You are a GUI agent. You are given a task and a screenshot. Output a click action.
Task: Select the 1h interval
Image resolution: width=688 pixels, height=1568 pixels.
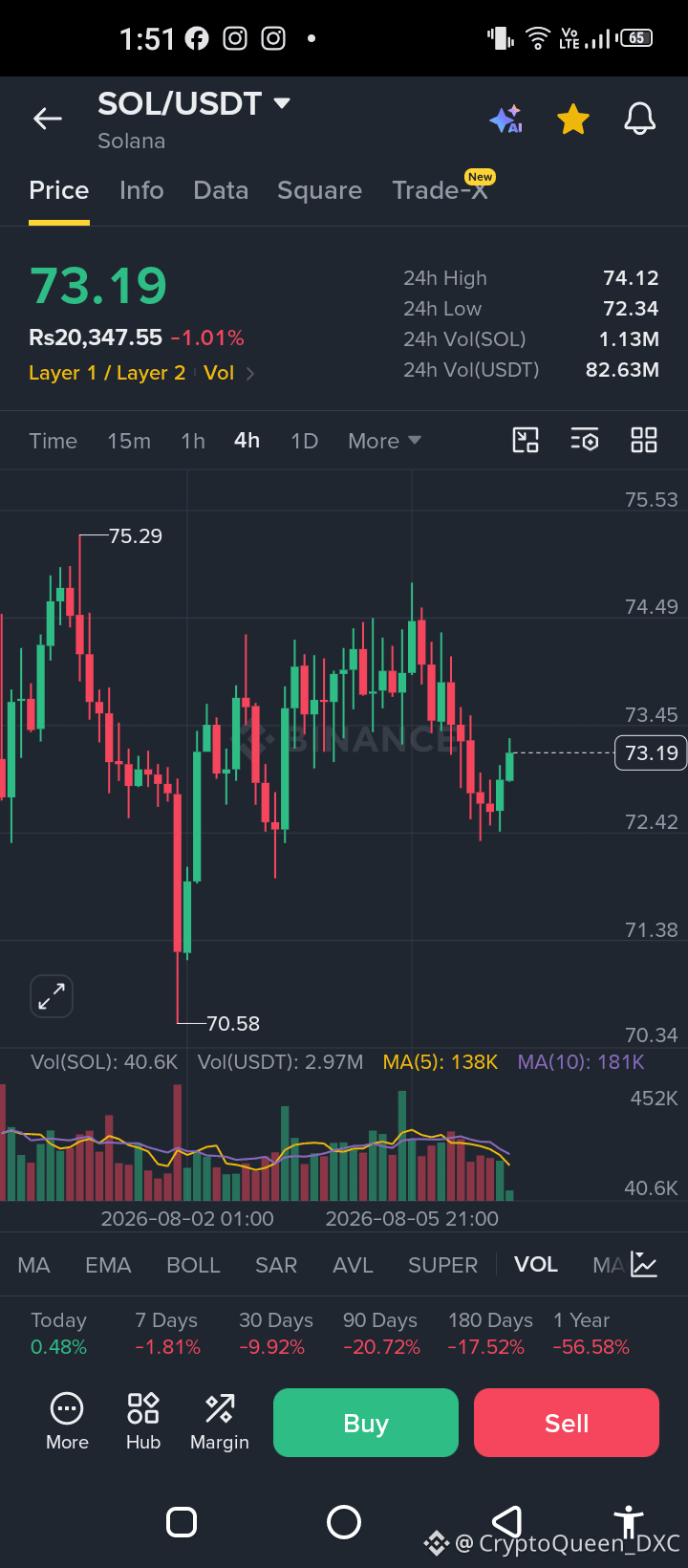tap(193, 441)
